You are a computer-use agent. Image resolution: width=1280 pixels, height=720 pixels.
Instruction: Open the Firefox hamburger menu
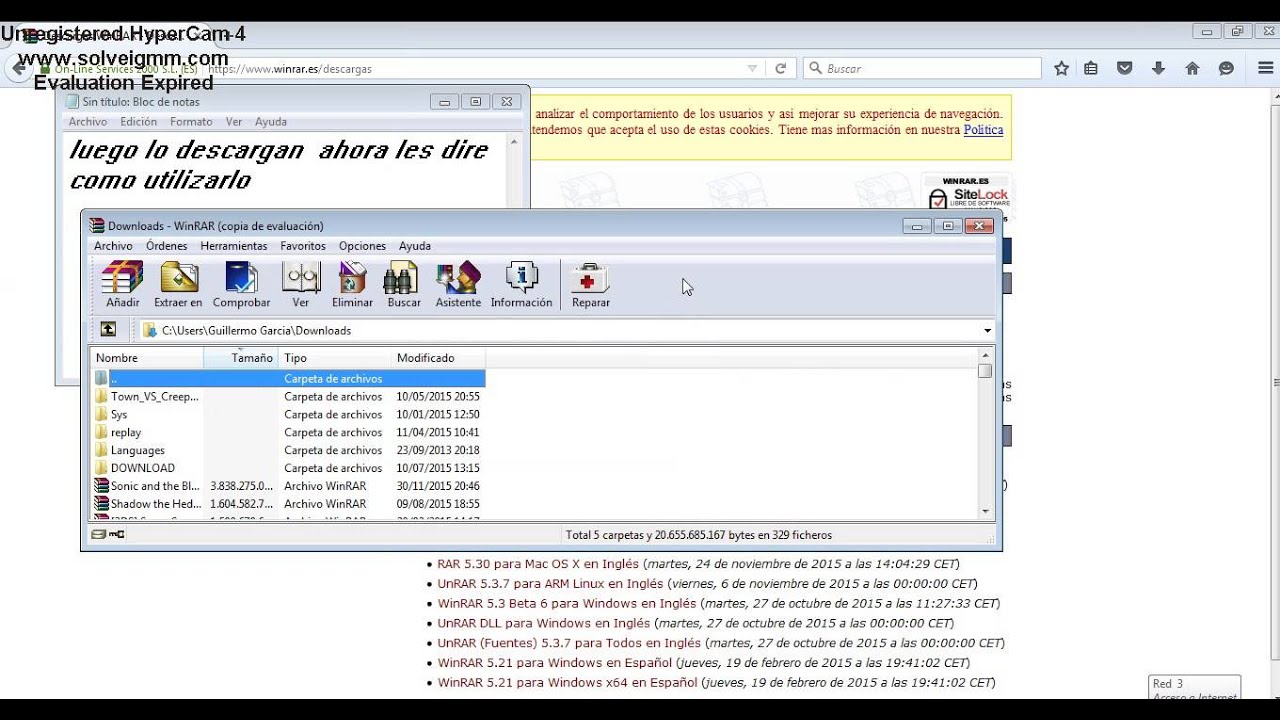pos(1264,69)
